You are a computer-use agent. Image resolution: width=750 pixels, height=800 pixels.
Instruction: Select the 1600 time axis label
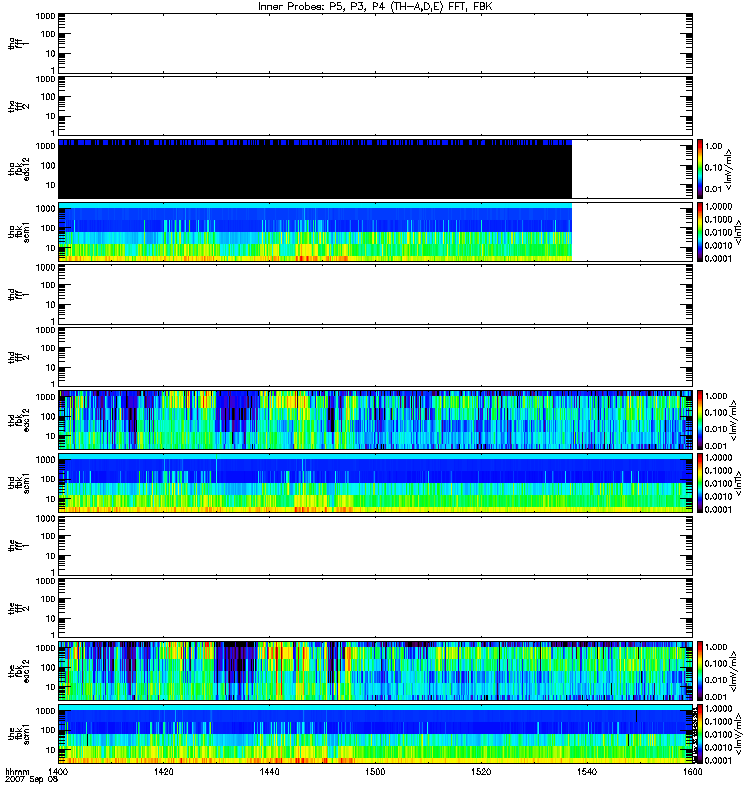(x=692, y=771)
